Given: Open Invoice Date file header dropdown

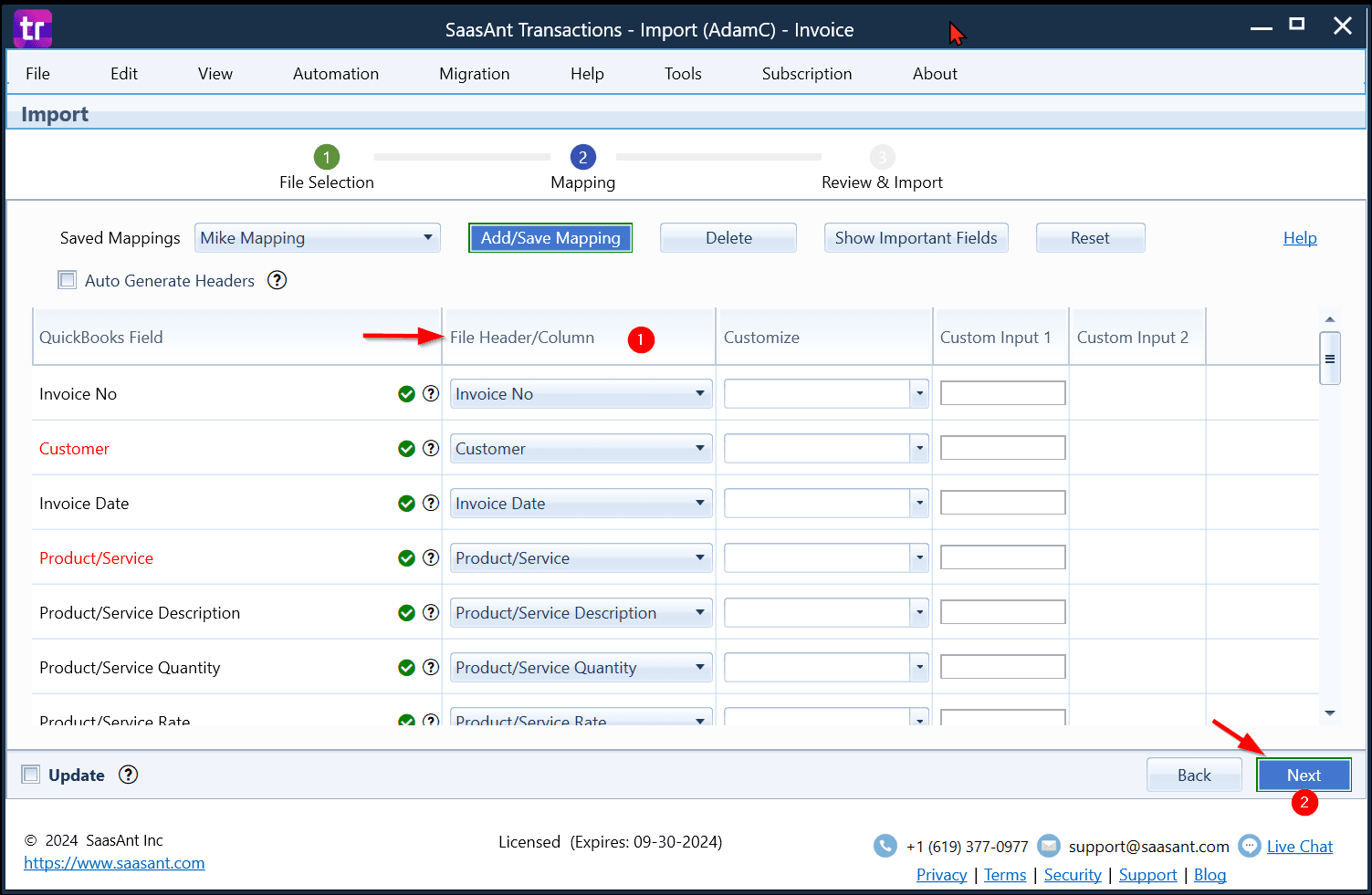Looking at the screenshot, I should (x=581, y=504).
